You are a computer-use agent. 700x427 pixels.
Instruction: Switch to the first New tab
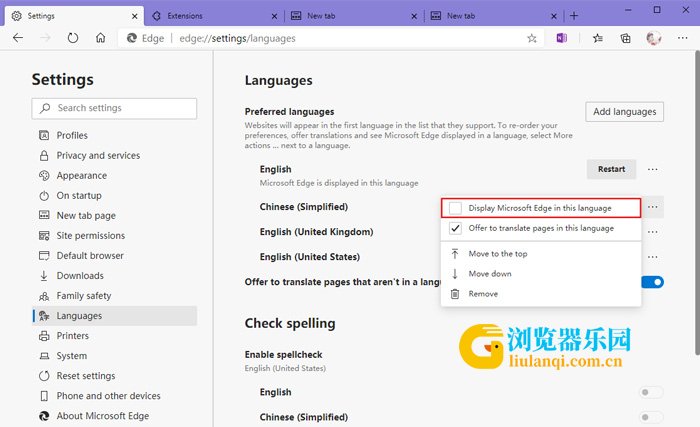pos(354,16)
